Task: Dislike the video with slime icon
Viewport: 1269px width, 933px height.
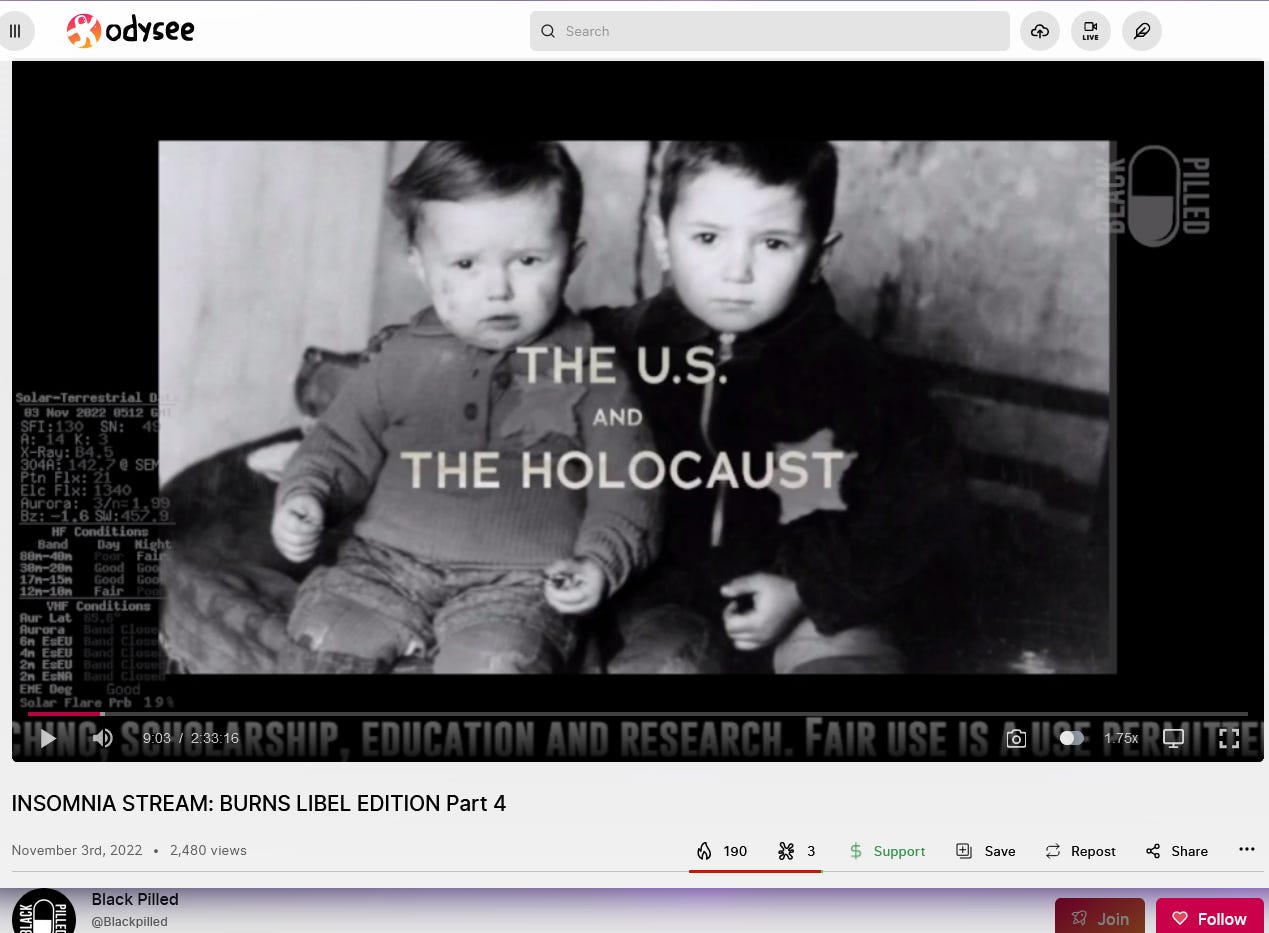Action: 797,851
